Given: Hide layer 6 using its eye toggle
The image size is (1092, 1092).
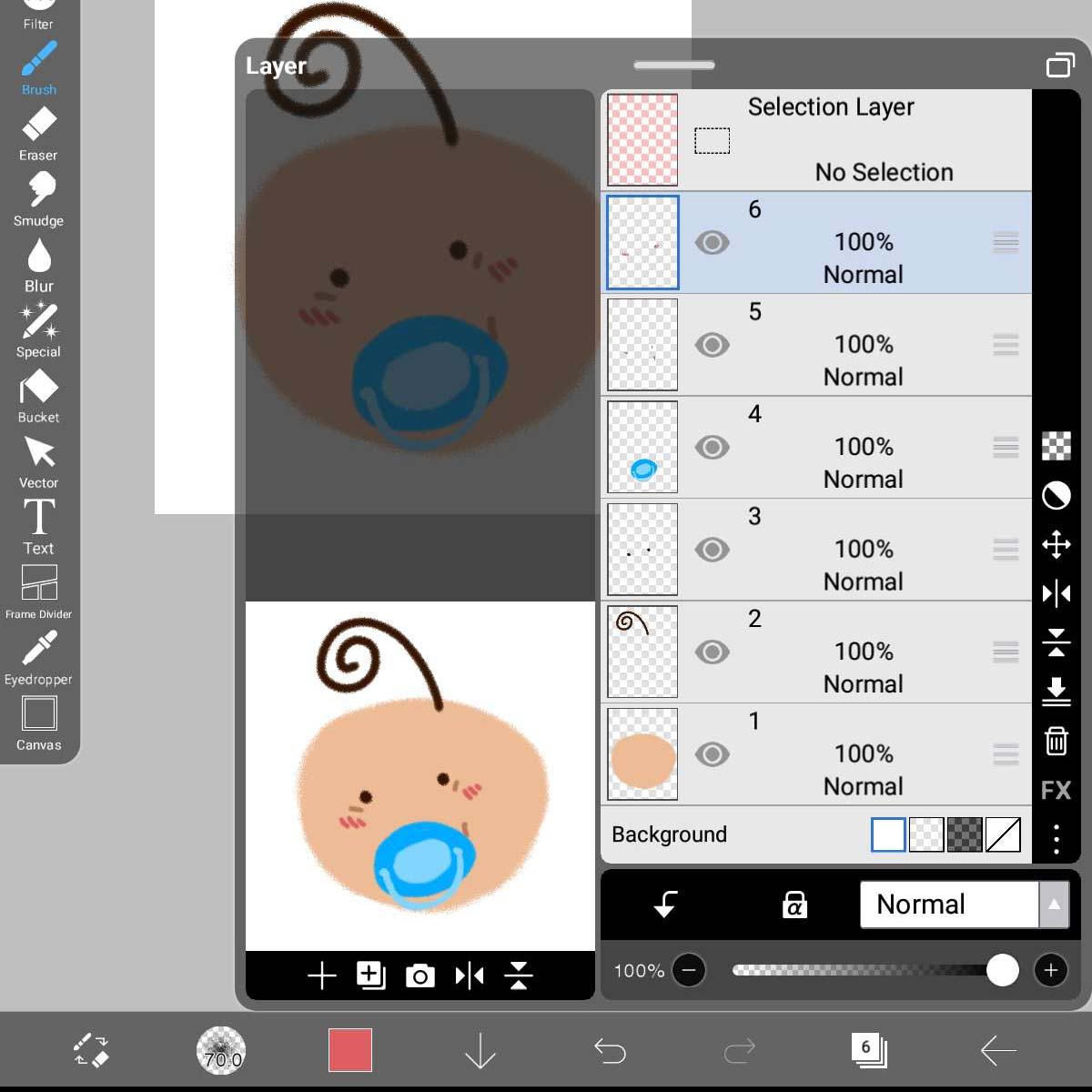Looking at the screenshot, I should pyautogui.click(x=713, y=242).
